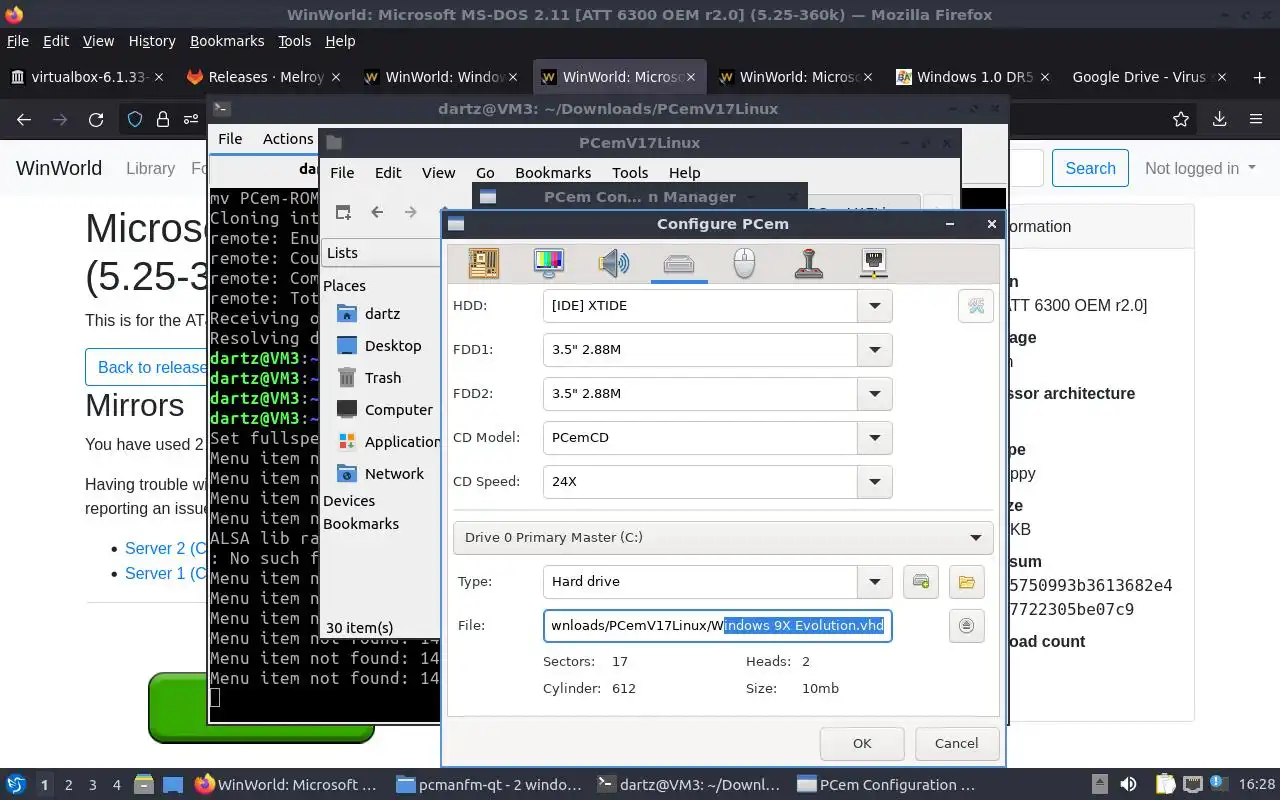The height and width of the screenshot is (800, 1280).
Task: Click Cancel in Configure PCem
Action: point(956,743)
